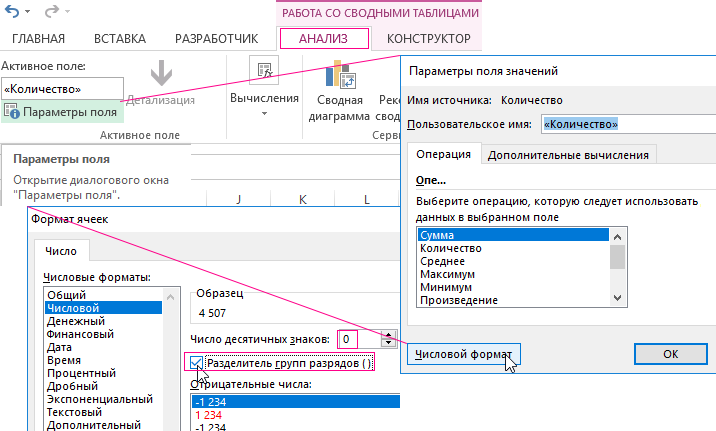The width and height of the screenshot is (716, 431).
Task: Select the Дата number format
Action: [x=104, y=347]
